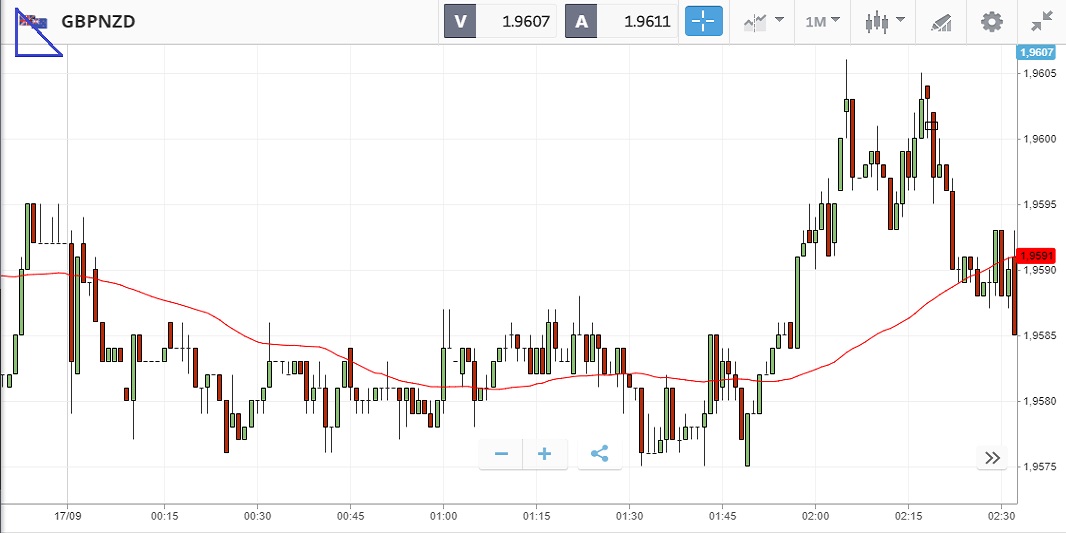Open the chart indicators dropdown
This screenshot has height=533, width=1066.
coord(763,21)
